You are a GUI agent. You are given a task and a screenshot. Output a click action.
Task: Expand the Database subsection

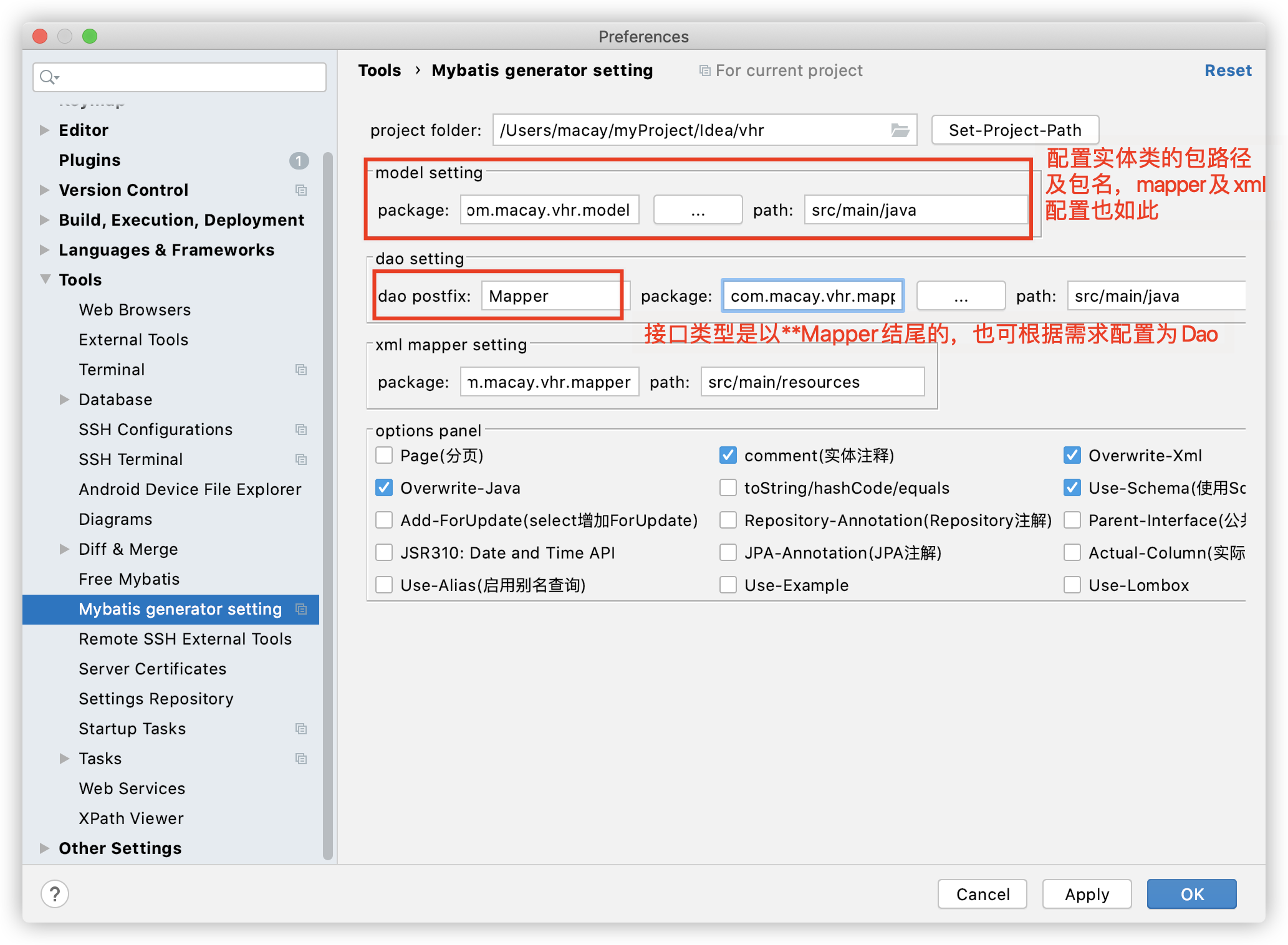64,400
